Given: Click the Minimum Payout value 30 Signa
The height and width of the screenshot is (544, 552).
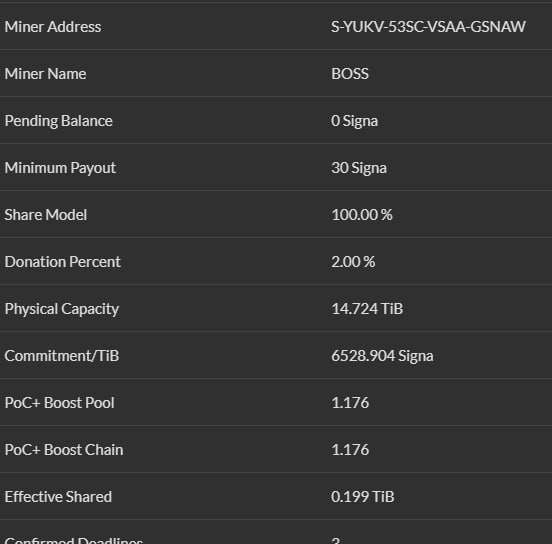Looking at the screenshot, I should [x=359, y=168].
